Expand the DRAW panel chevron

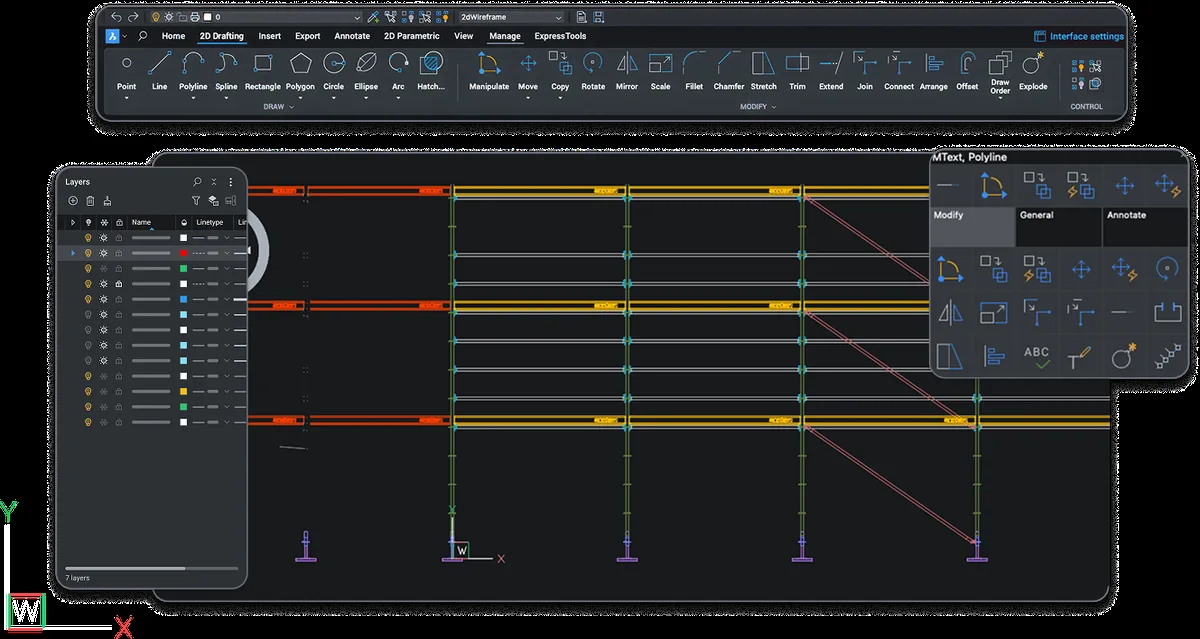(x=292, y=107)
